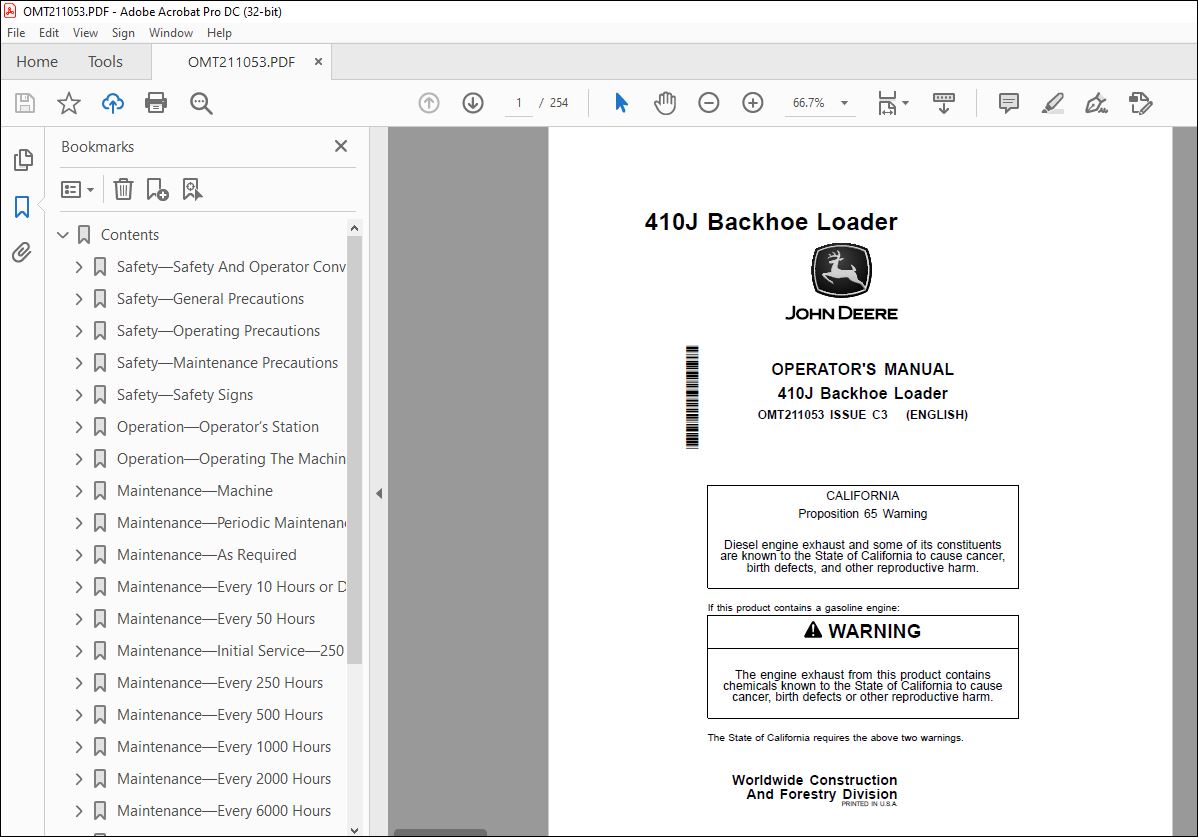This screenshot has width=1198, height=837.
Task: Open the Sign document tool
Action: coord(1096,103)
